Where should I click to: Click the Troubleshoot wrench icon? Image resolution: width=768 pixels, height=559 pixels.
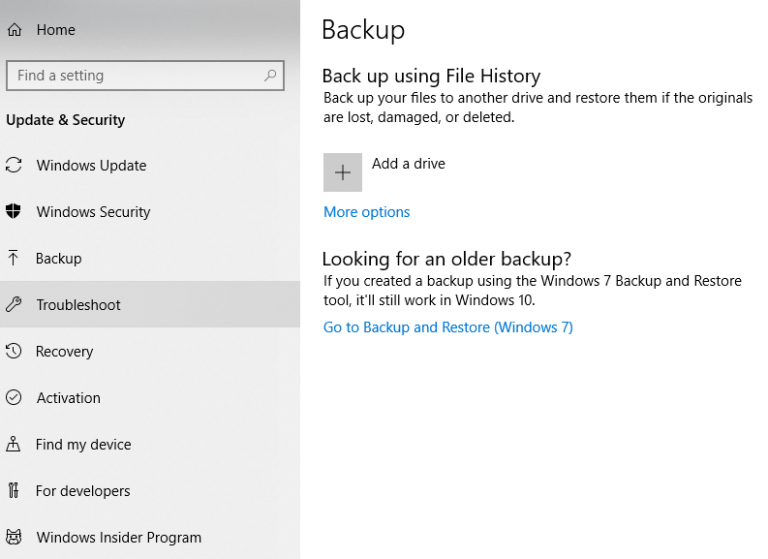14,305
